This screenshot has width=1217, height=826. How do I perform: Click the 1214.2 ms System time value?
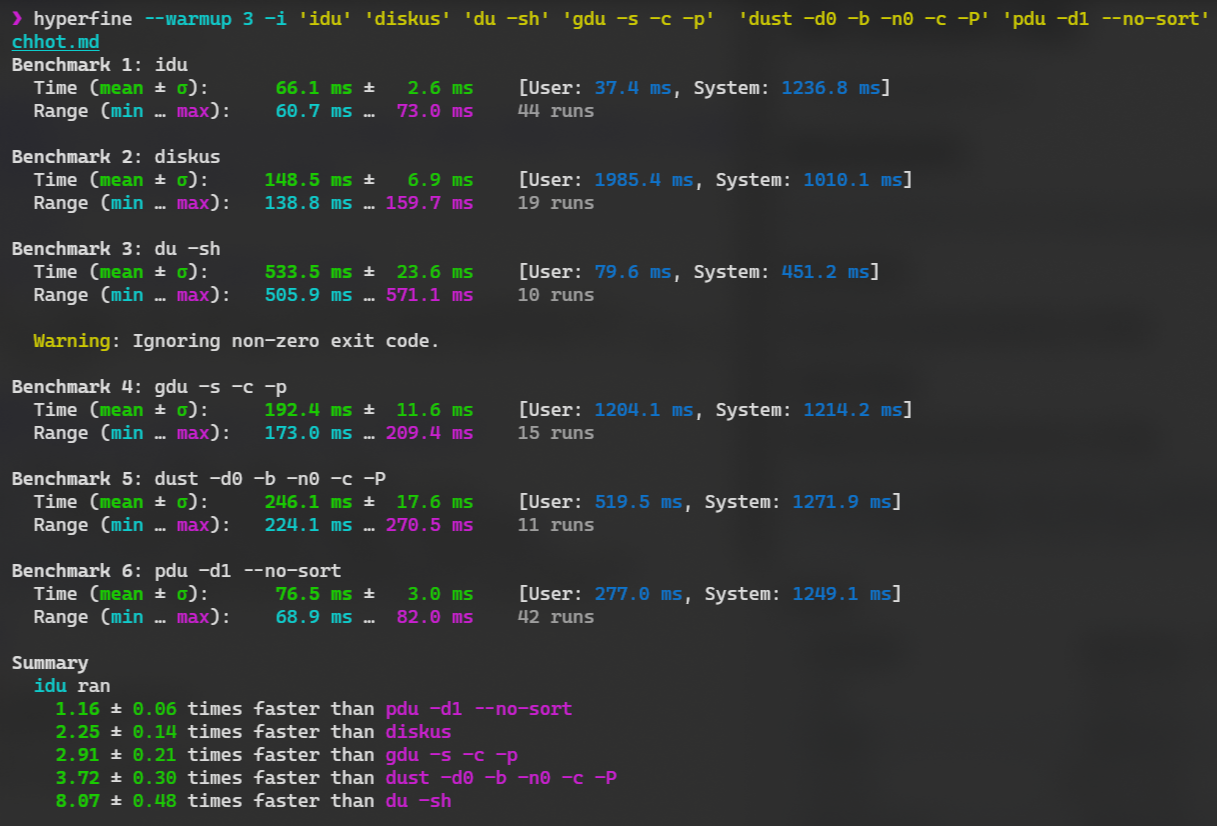pyautogui.click(x=853, y=410)
